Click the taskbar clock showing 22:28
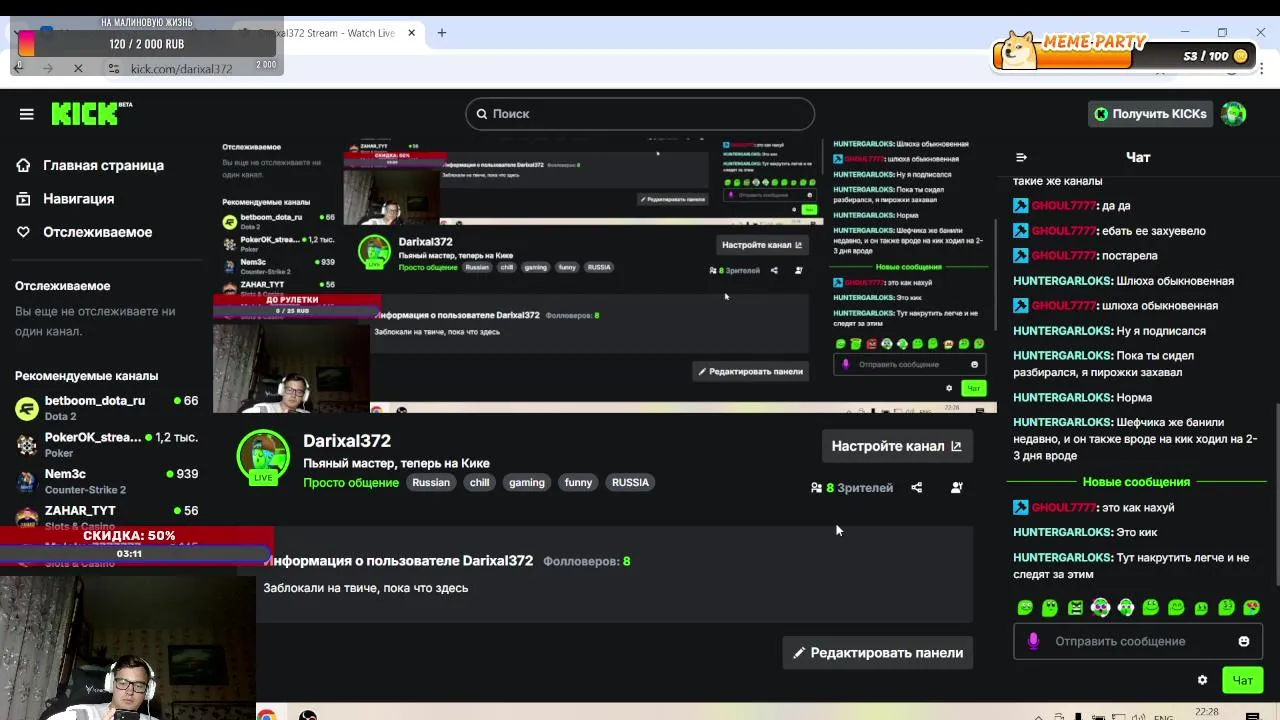 (x=1207, y=712)
